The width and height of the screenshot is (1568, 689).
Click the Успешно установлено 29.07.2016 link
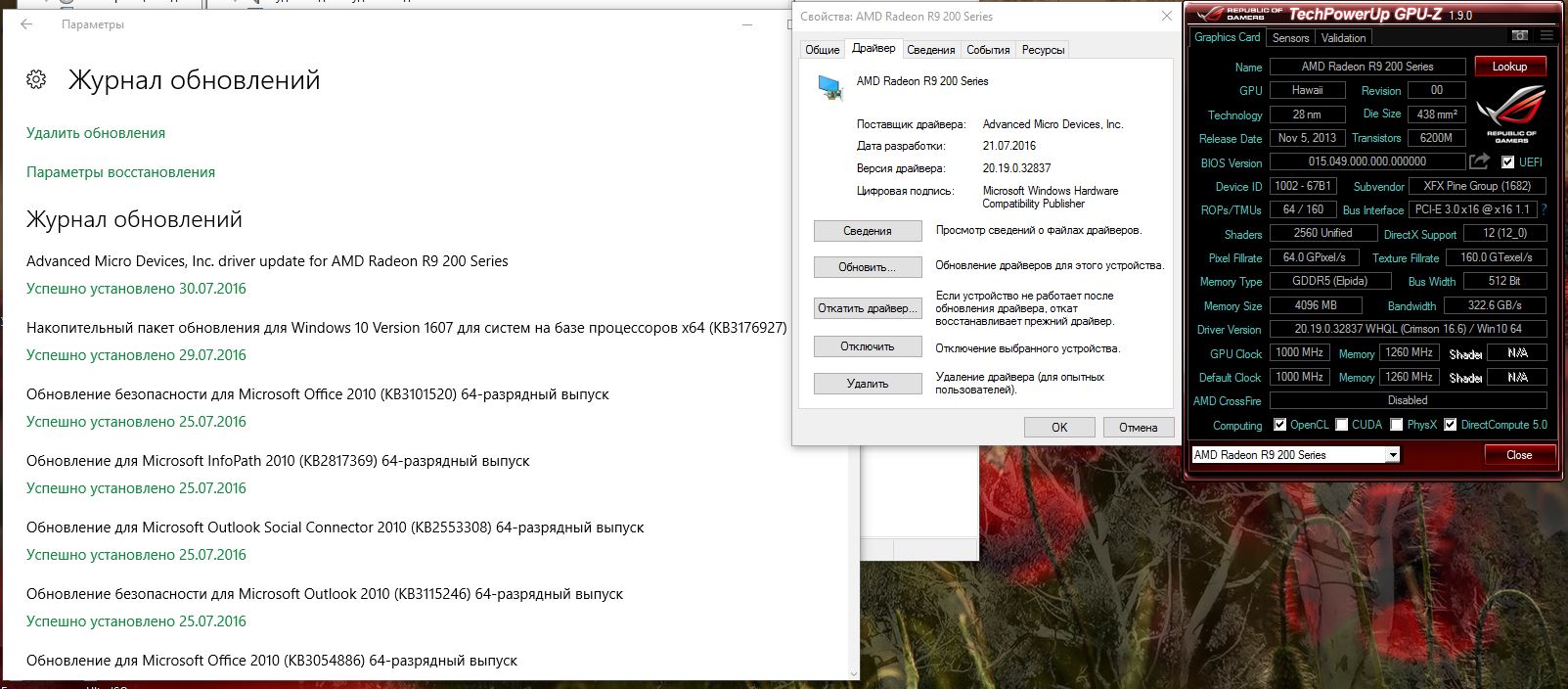click(x=136, y=355)
